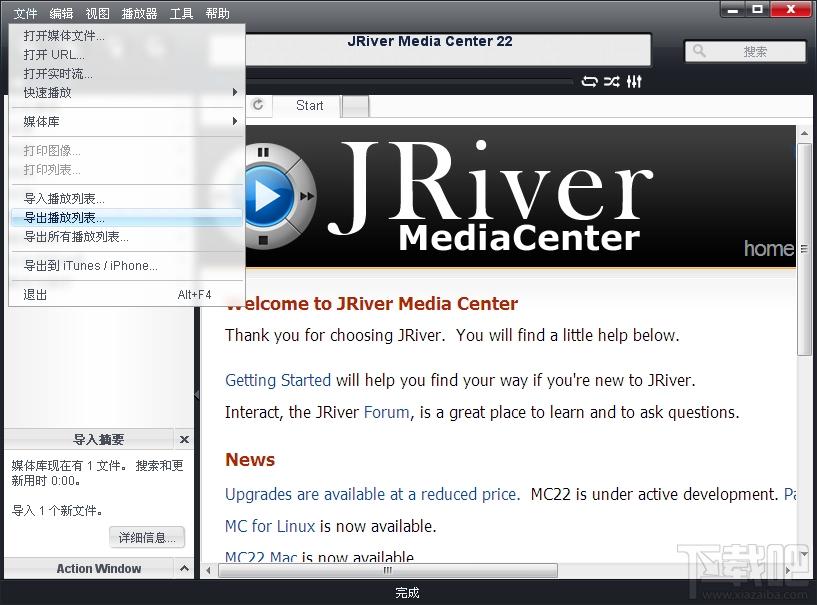The height and width of the screenshot is (605, 817).
Task: Select 退出 in the file menu
Action: [127, 295]
